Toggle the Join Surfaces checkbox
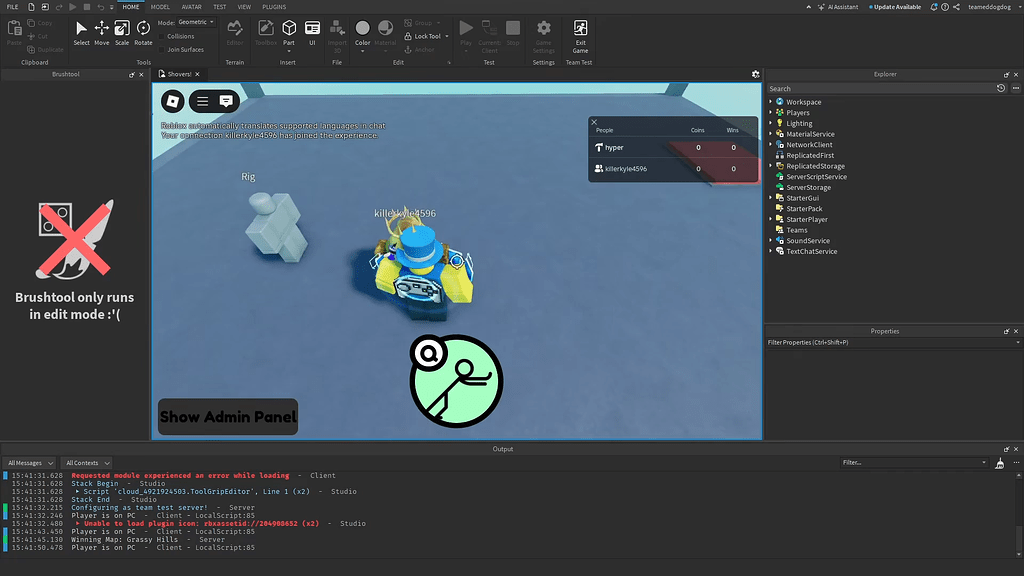 tap(162, 50)
